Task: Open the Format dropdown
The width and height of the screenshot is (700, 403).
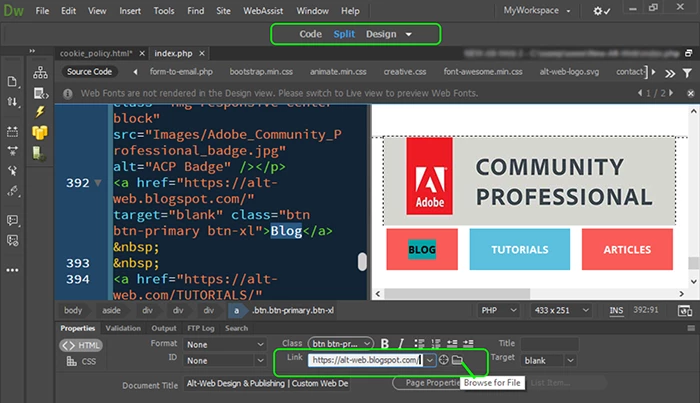Action: click(x=225, y=345)
